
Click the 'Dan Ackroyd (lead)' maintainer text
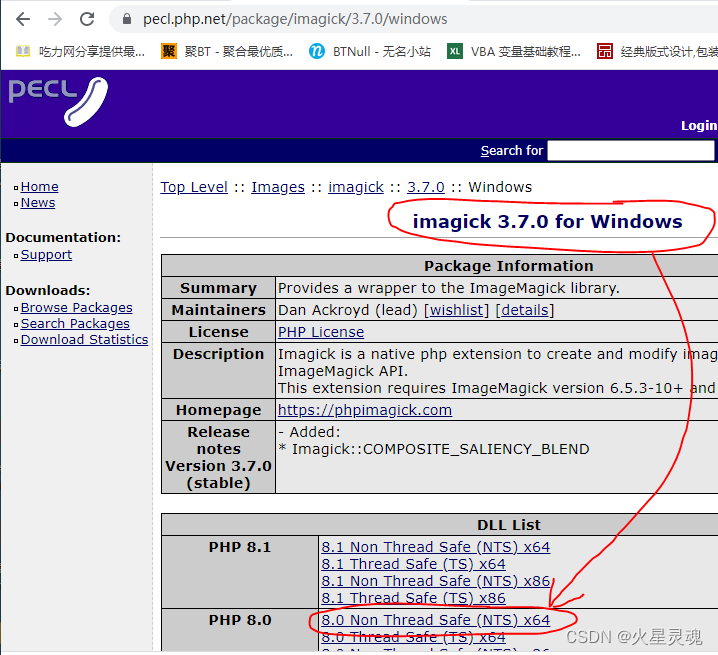coord(348,310)
